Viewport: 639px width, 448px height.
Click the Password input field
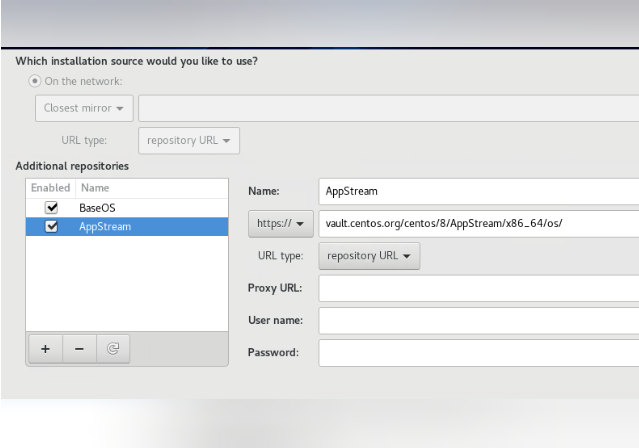tap(479, 353)
